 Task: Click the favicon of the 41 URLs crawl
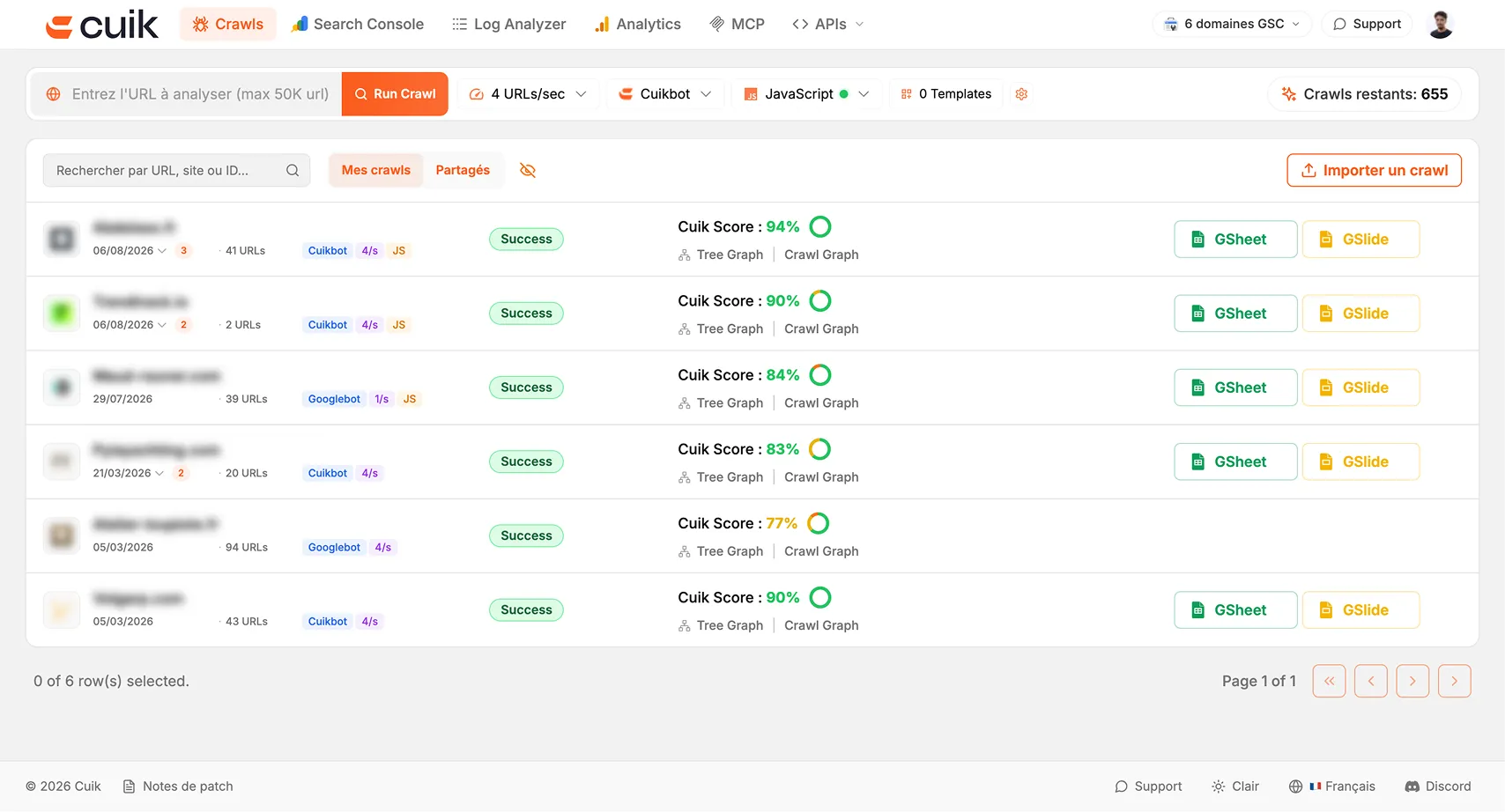(62, 239)
